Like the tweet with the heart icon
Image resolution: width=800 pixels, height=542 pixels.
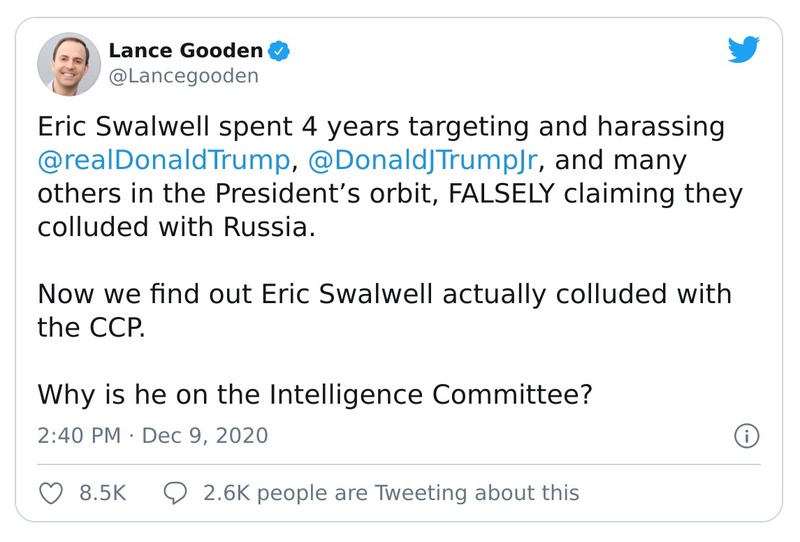51,492
